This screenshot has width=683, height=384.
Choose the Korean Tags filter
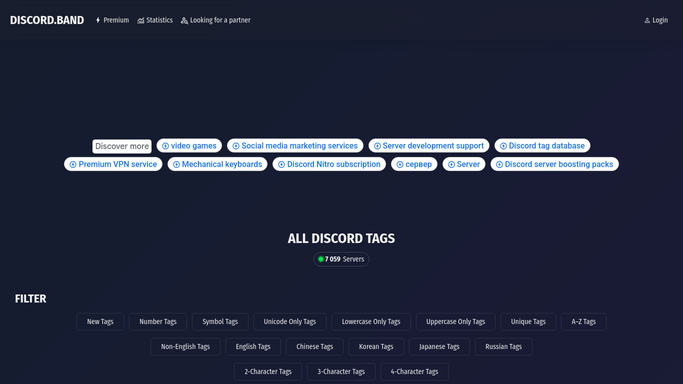click(376, 347)
